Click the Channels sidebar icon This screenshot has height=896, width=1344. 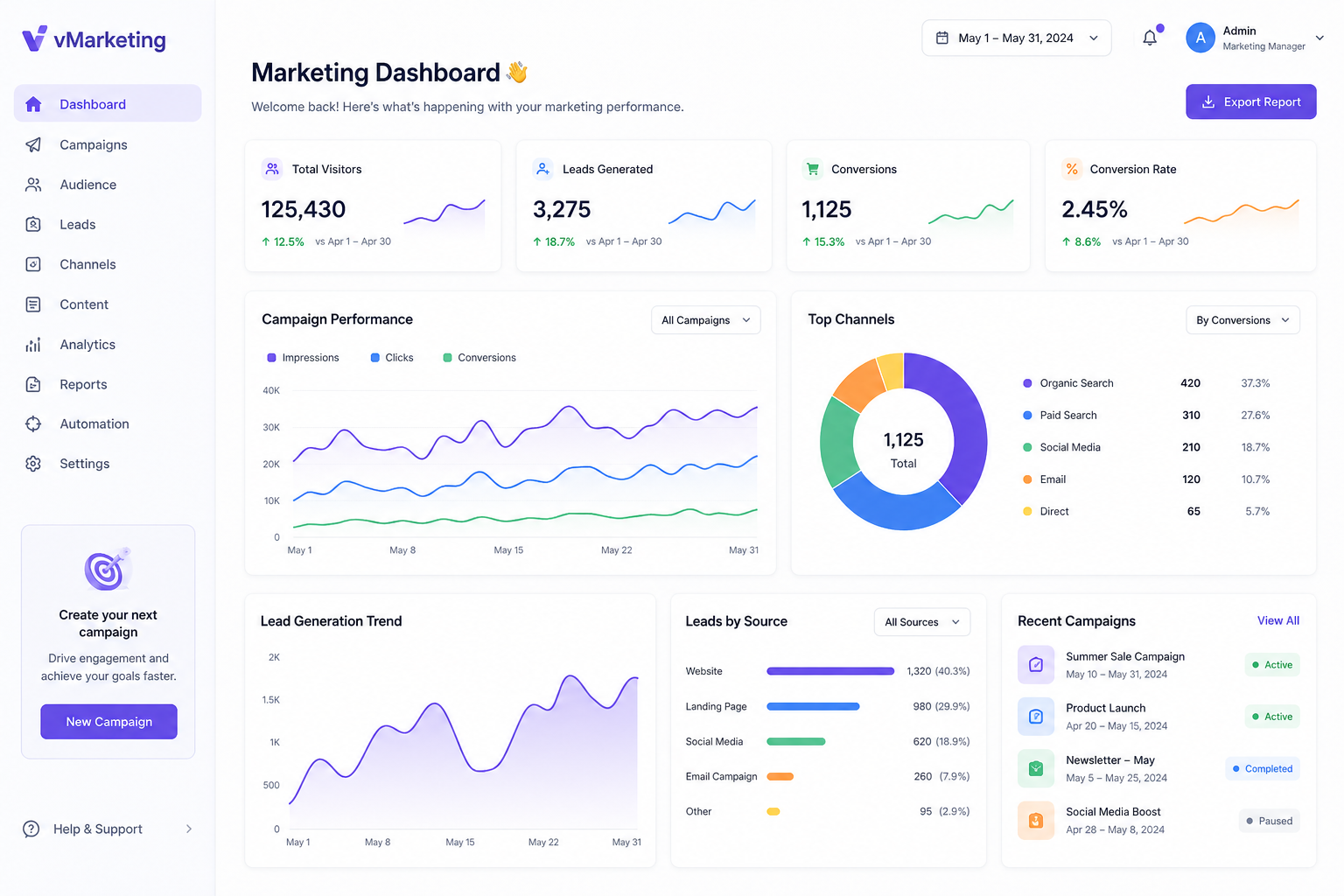tap(33, 264)
